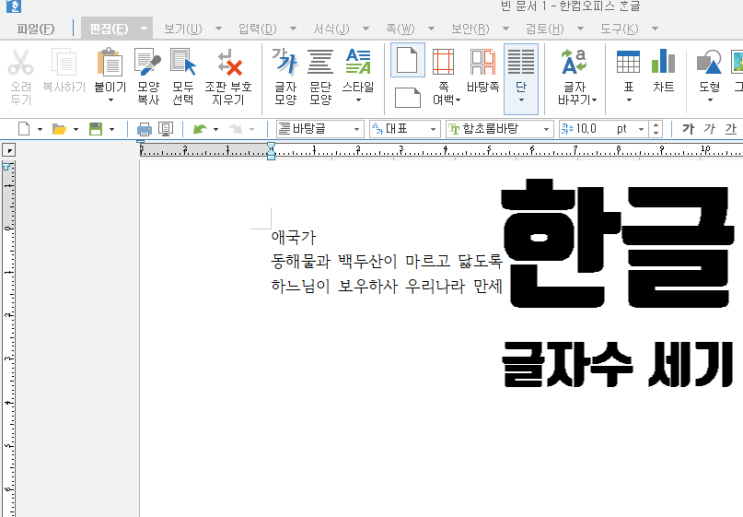Viewport: 743px width, 517px height.
Task: Select portrait page orientation icon
Action: click(407, 60)
